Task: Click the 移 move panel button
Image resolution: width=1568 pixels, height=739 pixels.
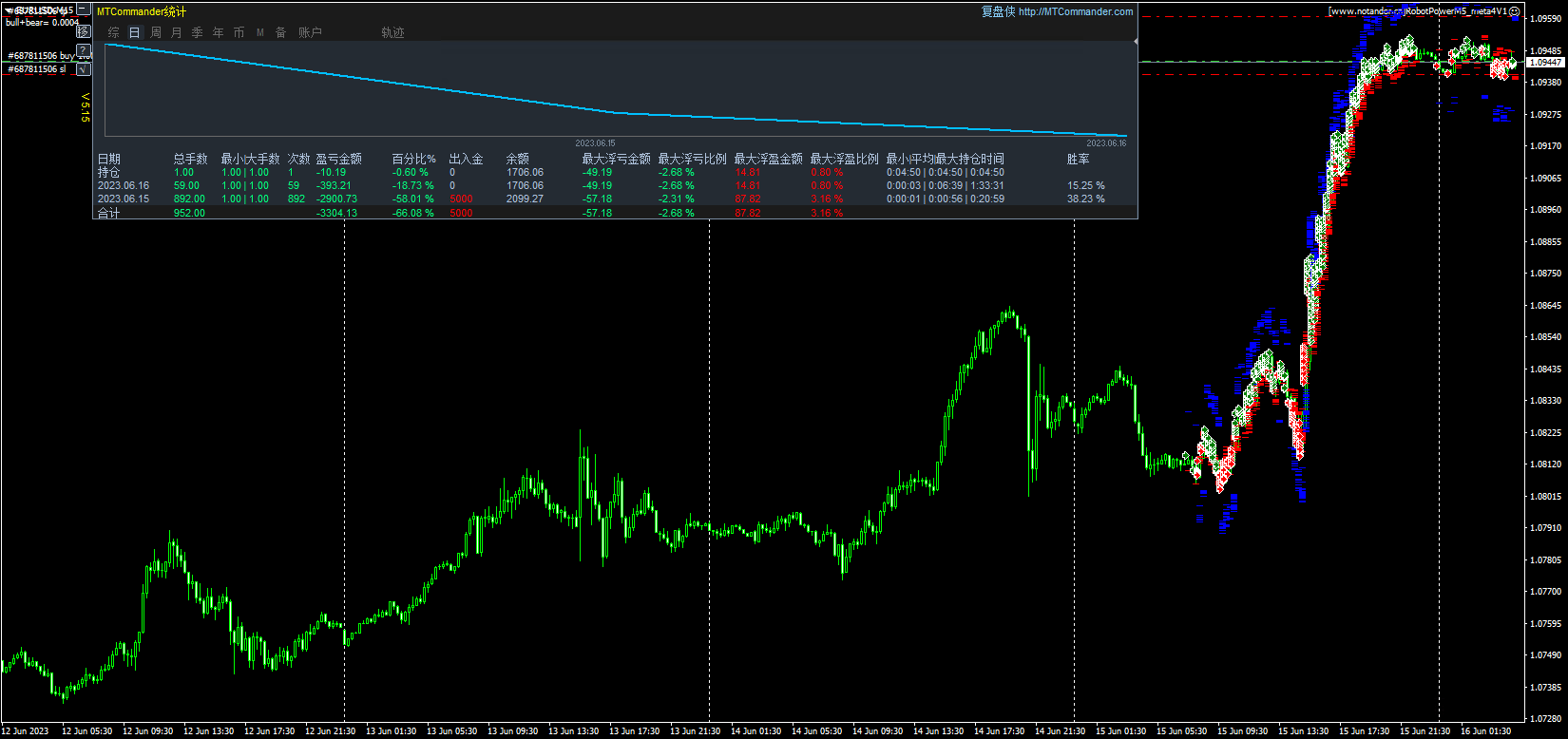Action: tap(84, 30)
